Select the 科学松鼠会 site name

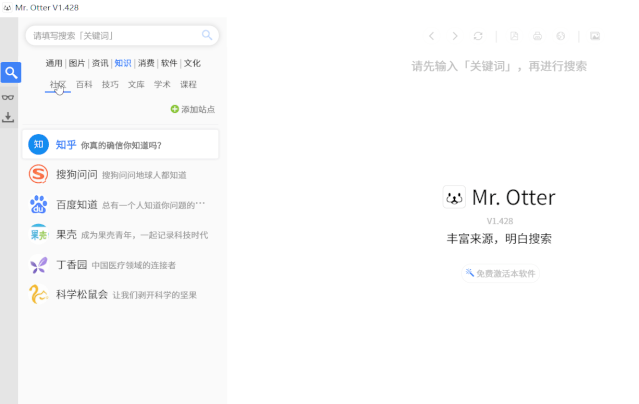click(x=82, y=294)
